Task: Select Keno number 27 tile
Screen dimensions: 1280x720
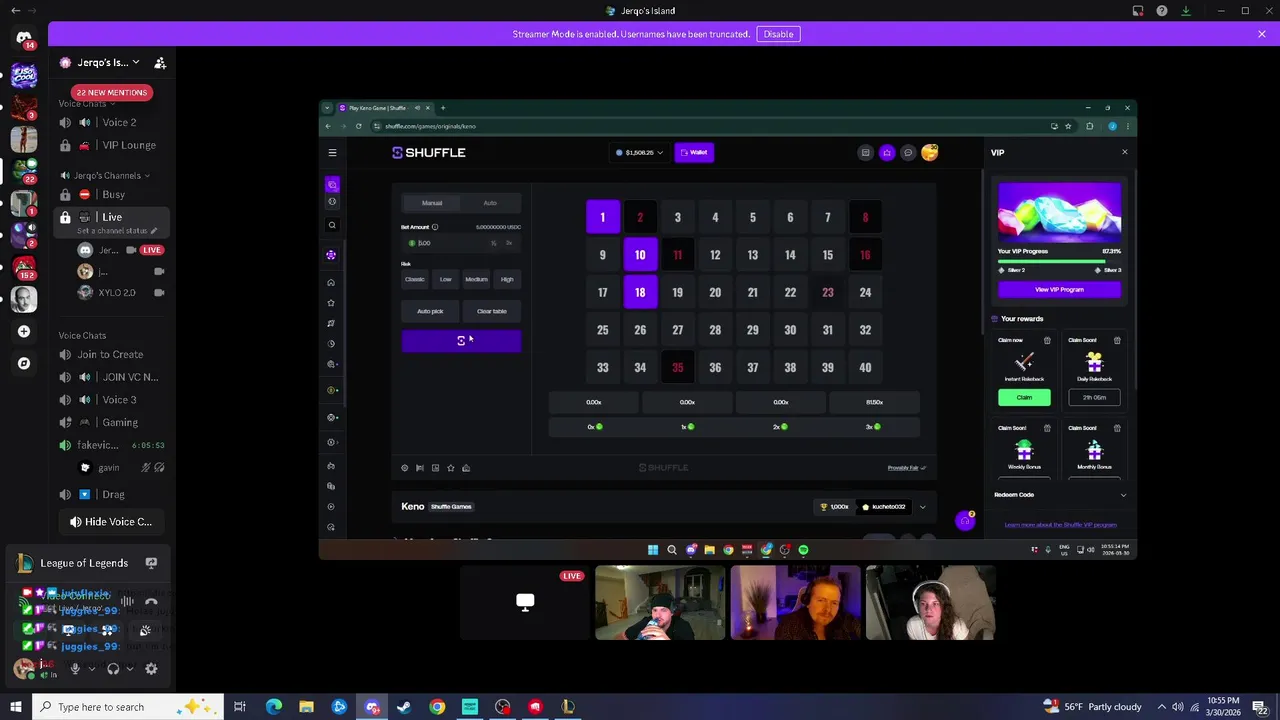Action: point(677,330)
